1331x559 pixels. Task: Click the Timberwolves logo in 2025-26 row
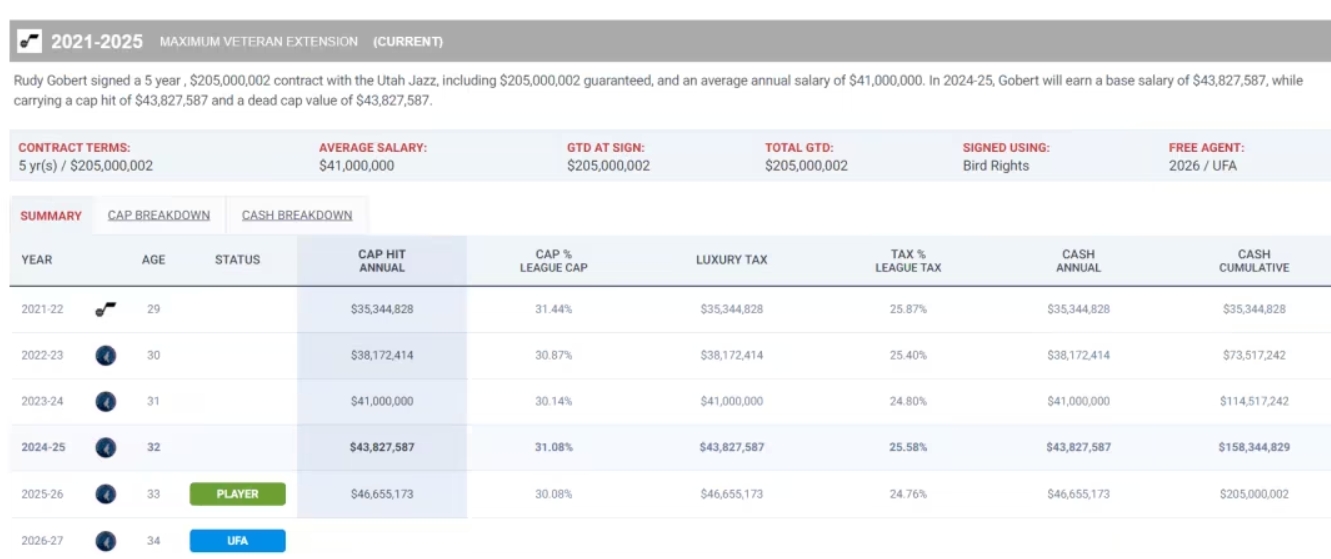pyautogui.click(x=105, y=494)
